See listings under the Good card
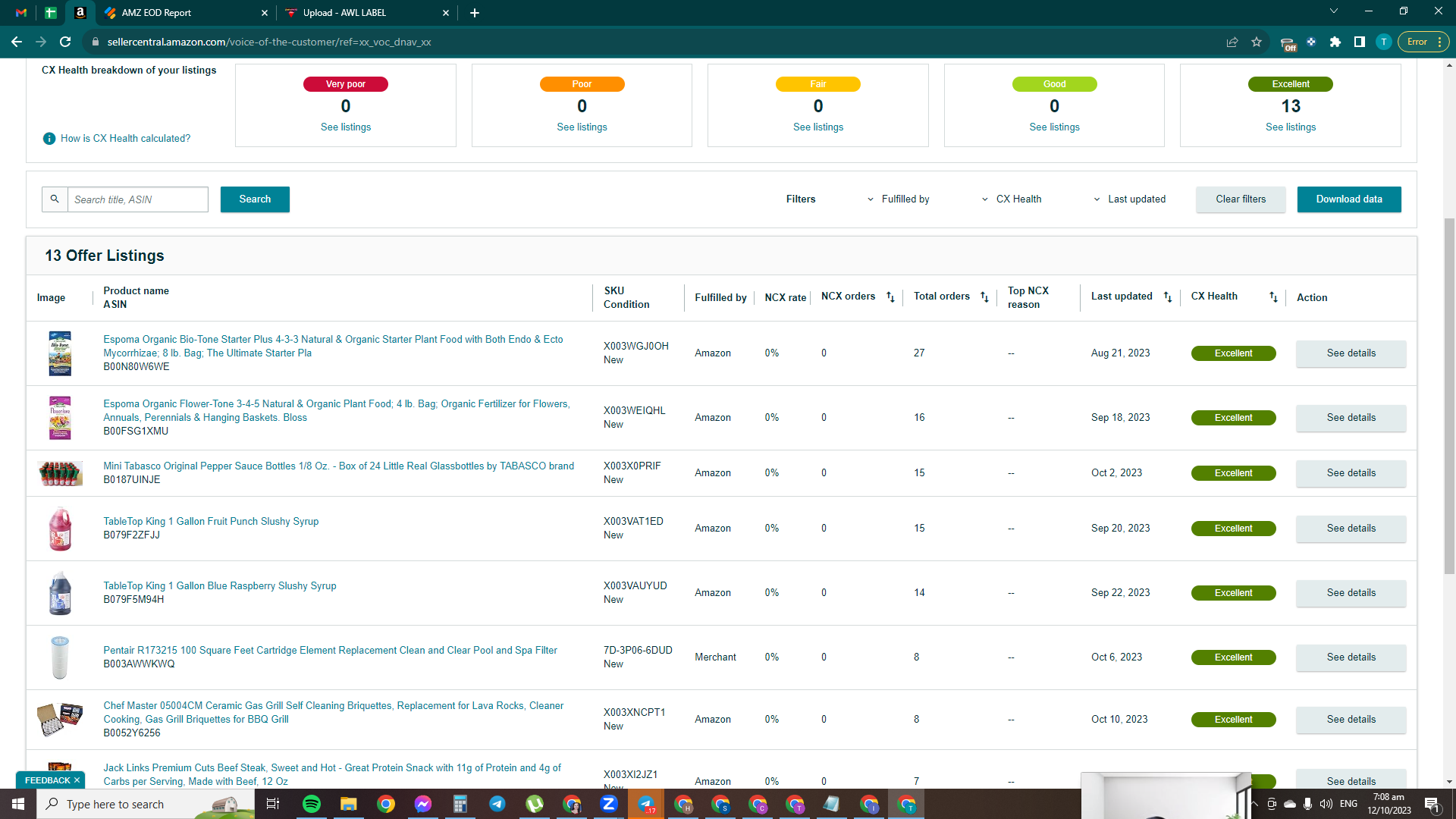This screenshot has height=819, width=1456. pyautogui.click(x=1055, y=127)
